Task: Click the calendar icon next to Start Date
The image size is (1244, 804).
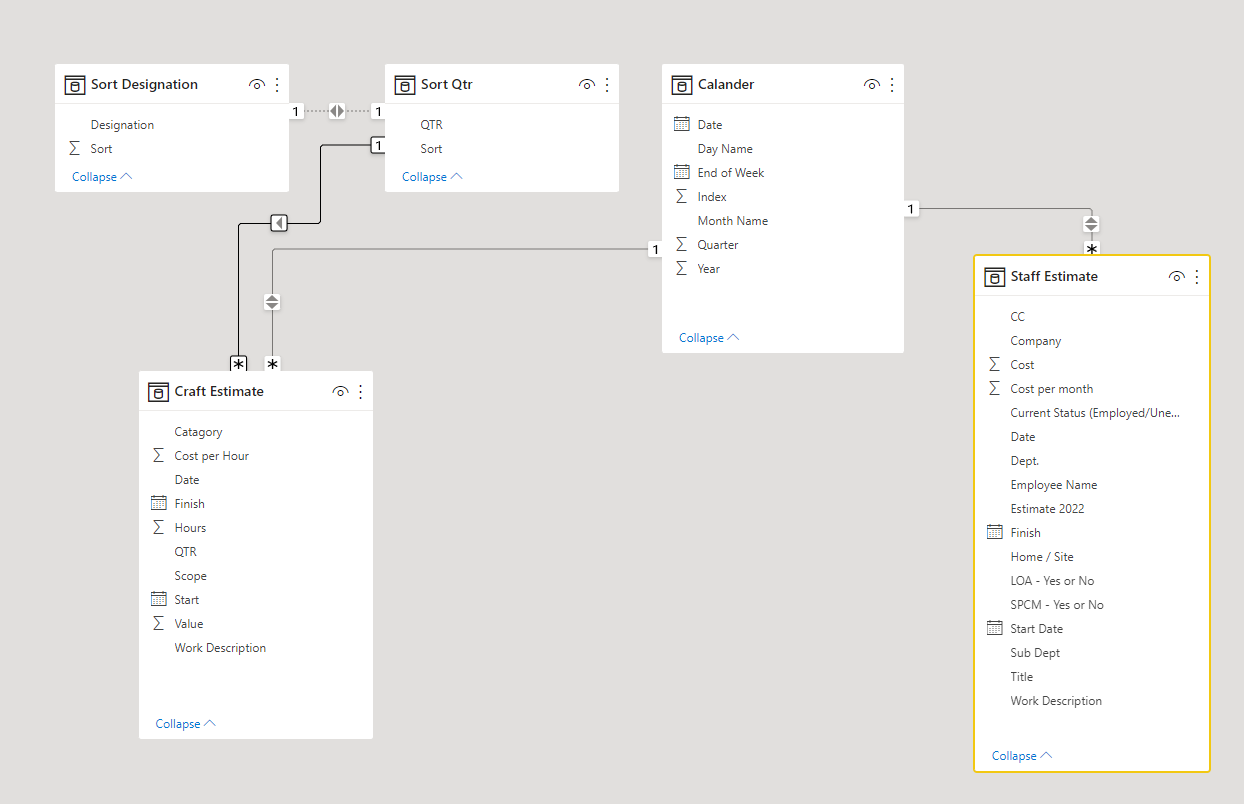Action: [x=994, y=628]
